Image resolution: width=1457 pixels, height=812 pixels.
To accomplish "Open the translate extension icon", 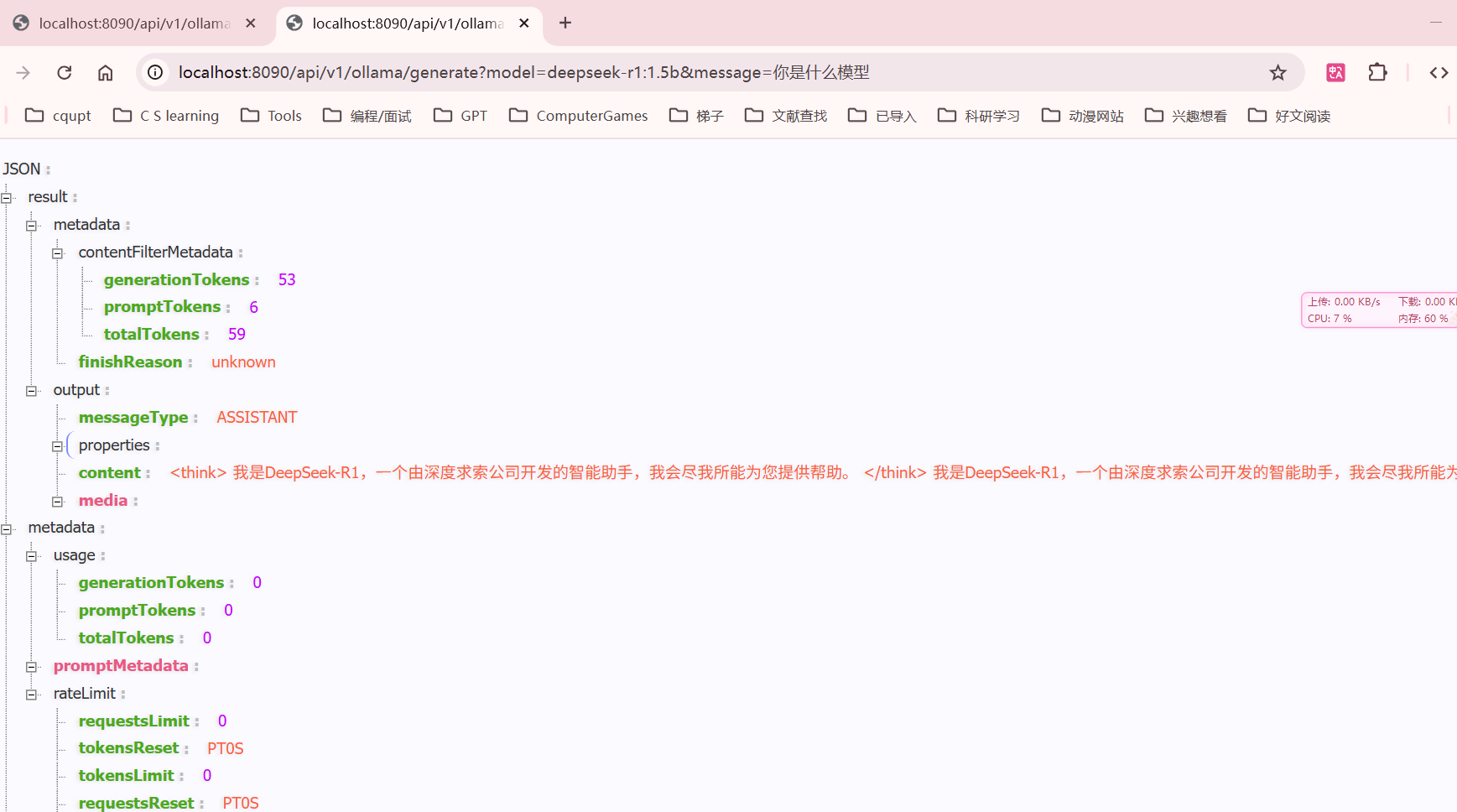I will 1335,73.
